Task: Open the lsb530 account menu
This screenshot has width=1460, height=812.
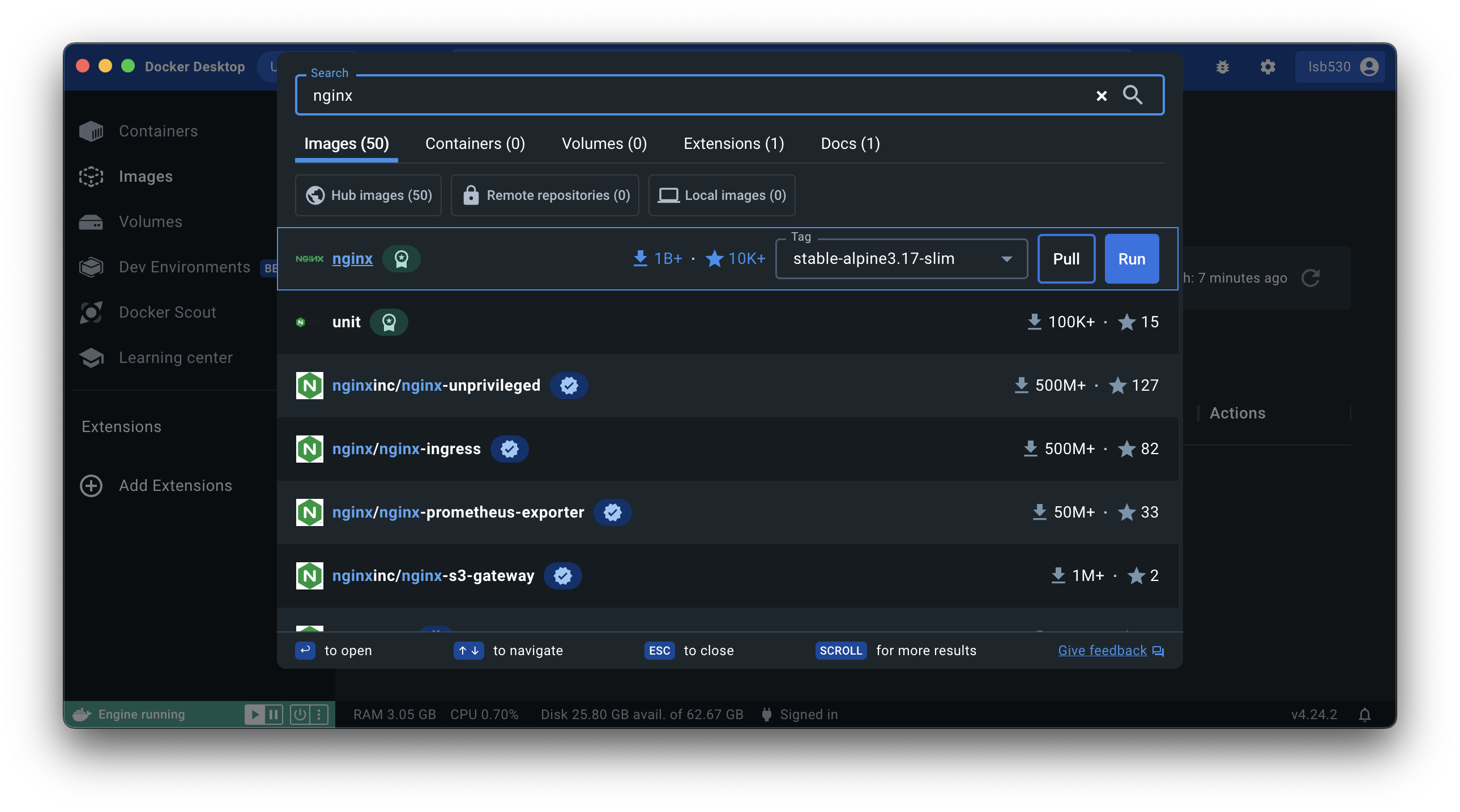Action: pyautogui.click(x=1341, y=67)
